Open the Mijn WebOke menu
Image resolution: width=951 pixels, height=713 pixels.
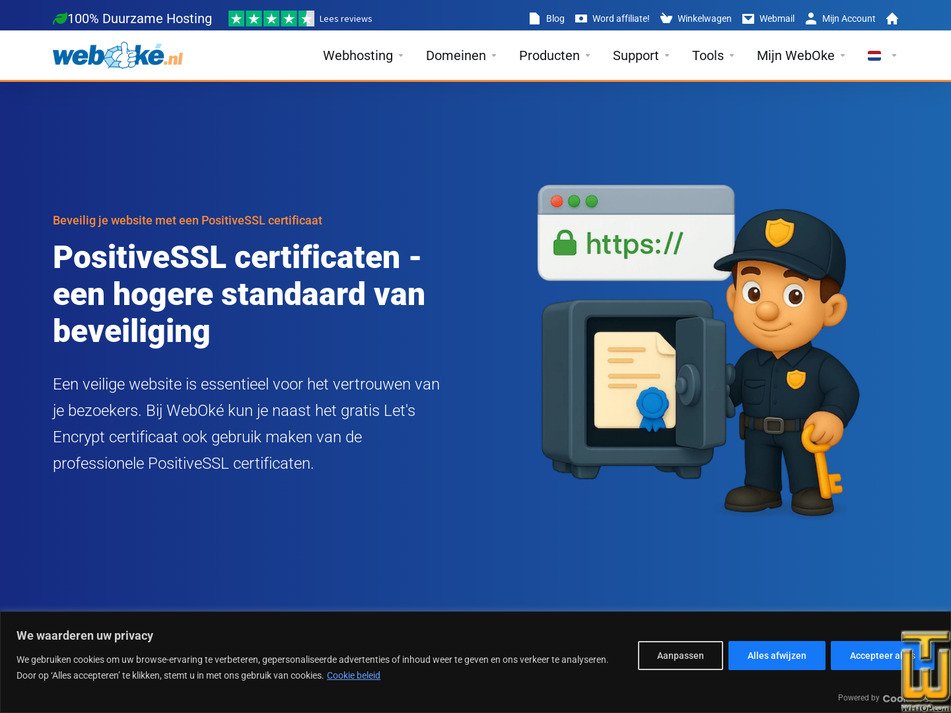(x=796, y=56)
